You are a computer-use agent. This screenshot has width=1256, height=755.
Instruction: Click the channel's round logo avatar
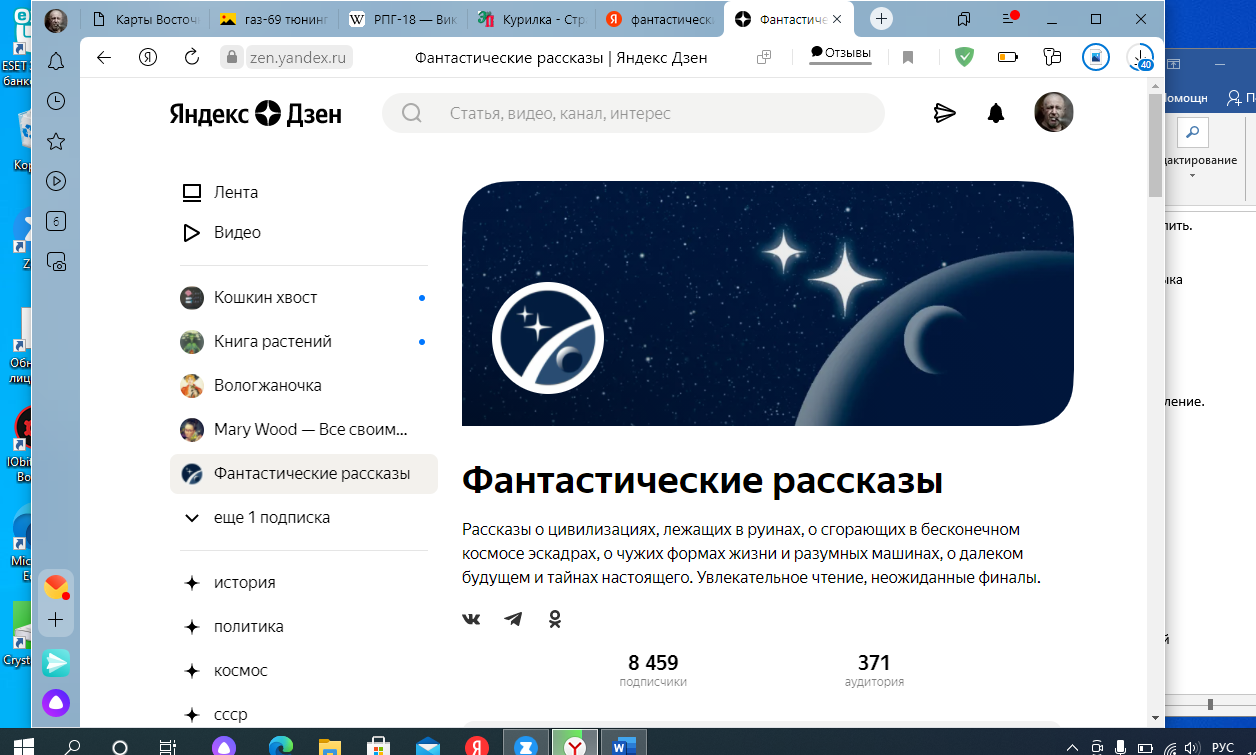(547, 338)
